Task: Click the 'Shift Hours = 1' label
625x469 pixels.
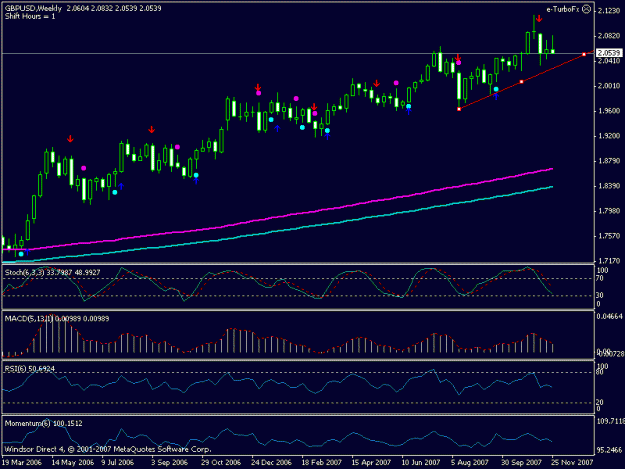Action: point(30,16)
